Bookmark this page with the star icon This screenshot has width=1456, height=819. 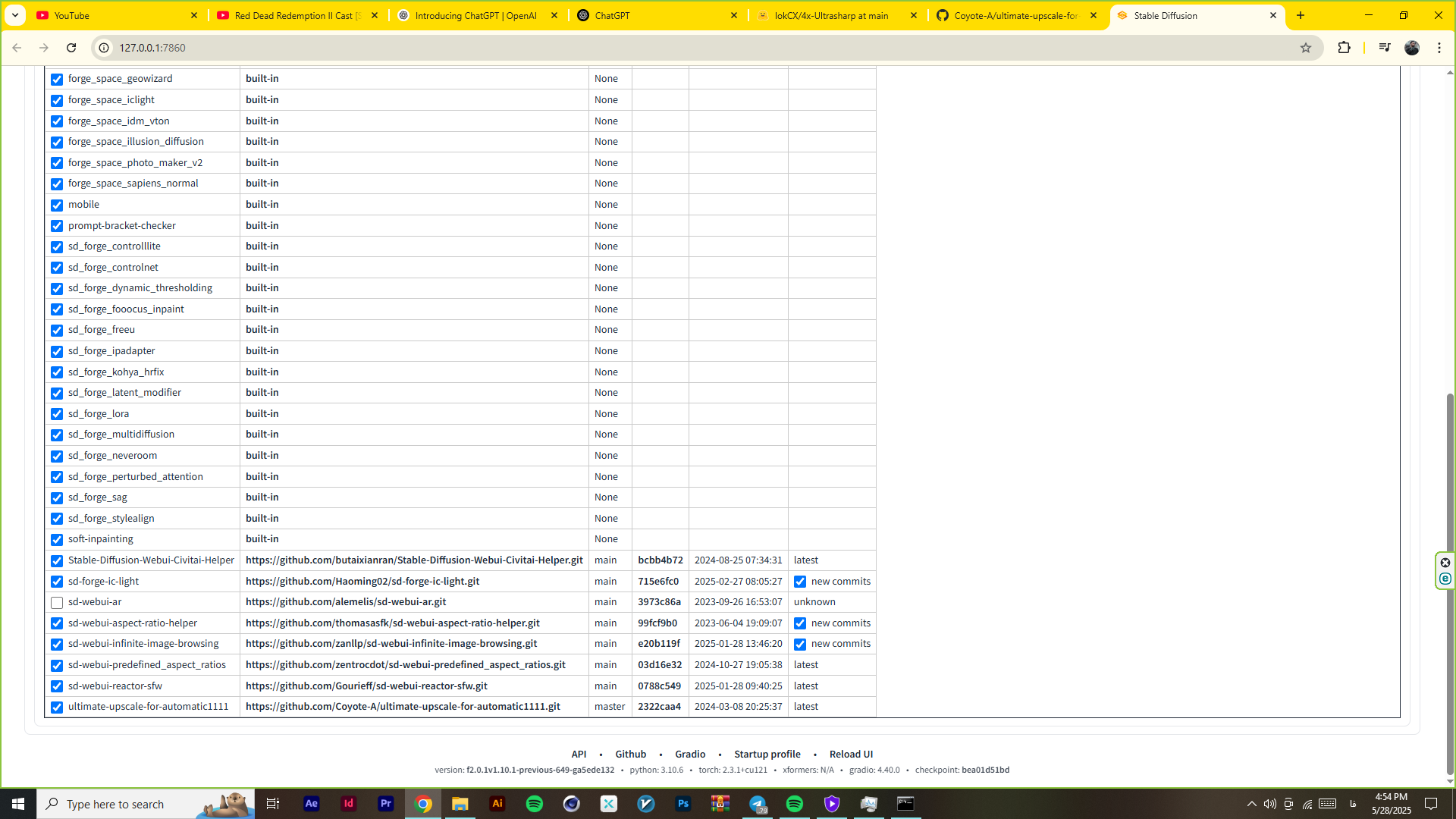1305,48
